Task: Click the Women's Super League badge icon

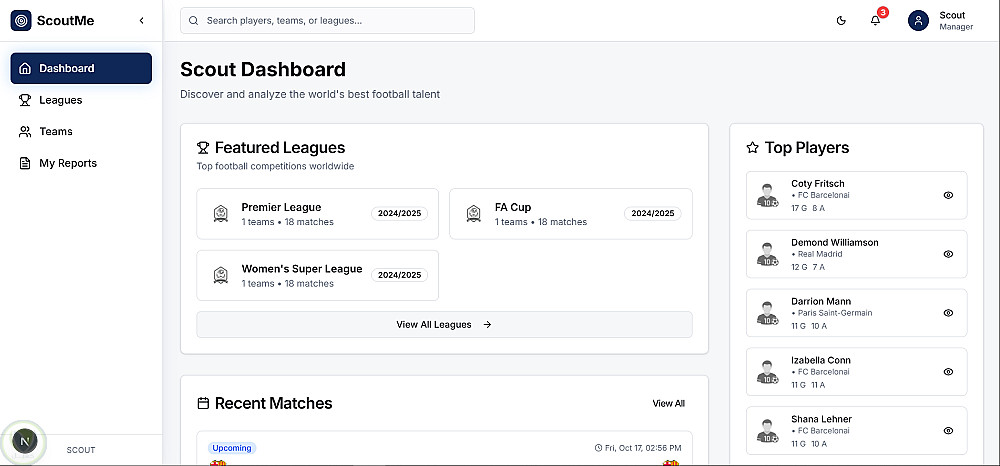Action: pyautogui.click(x=221, y=275)
